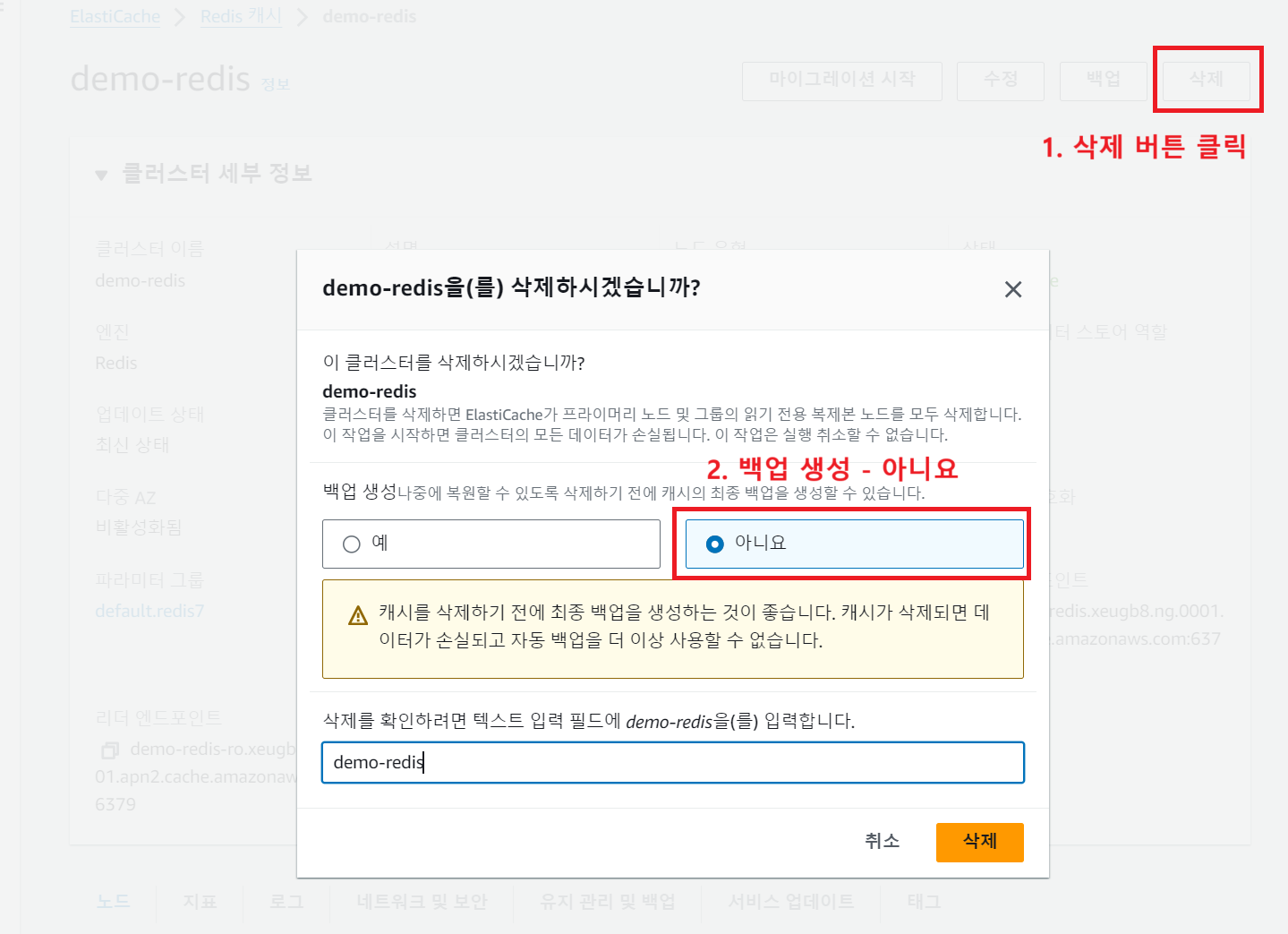Viewport: 1288px width, 934px height.
Task: Open the default.redis7 parameter group link
Action: tap(149, 611)
